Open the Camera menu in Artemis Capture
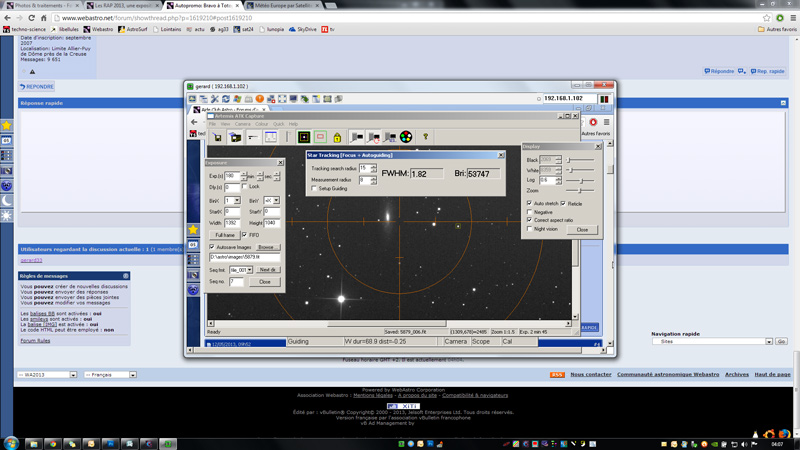This screenshot has height=450, width=800. (x=243, y=124)
